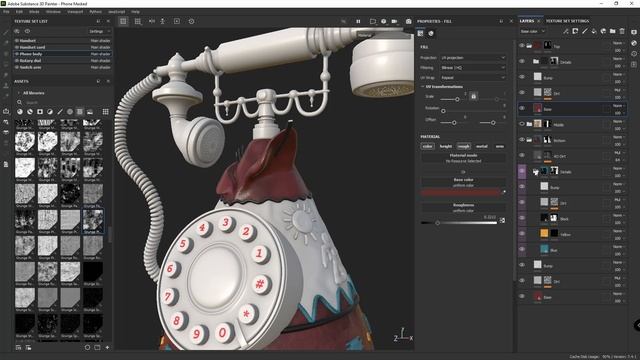The height and width of the screenshot is (360, 640).
Task: Expand the All libraries tree in Assets
Action: (18, 93)
